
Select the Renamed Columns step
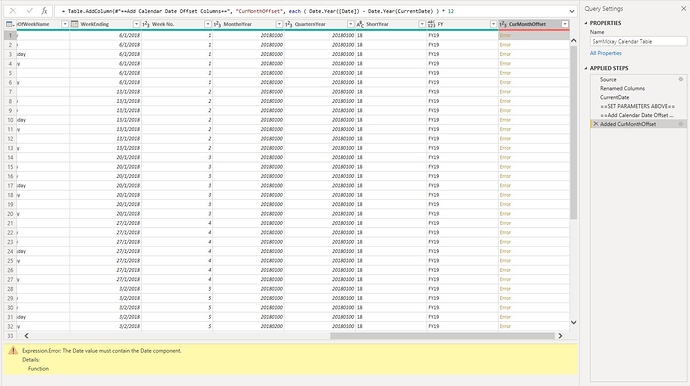(x=638, y=88)
